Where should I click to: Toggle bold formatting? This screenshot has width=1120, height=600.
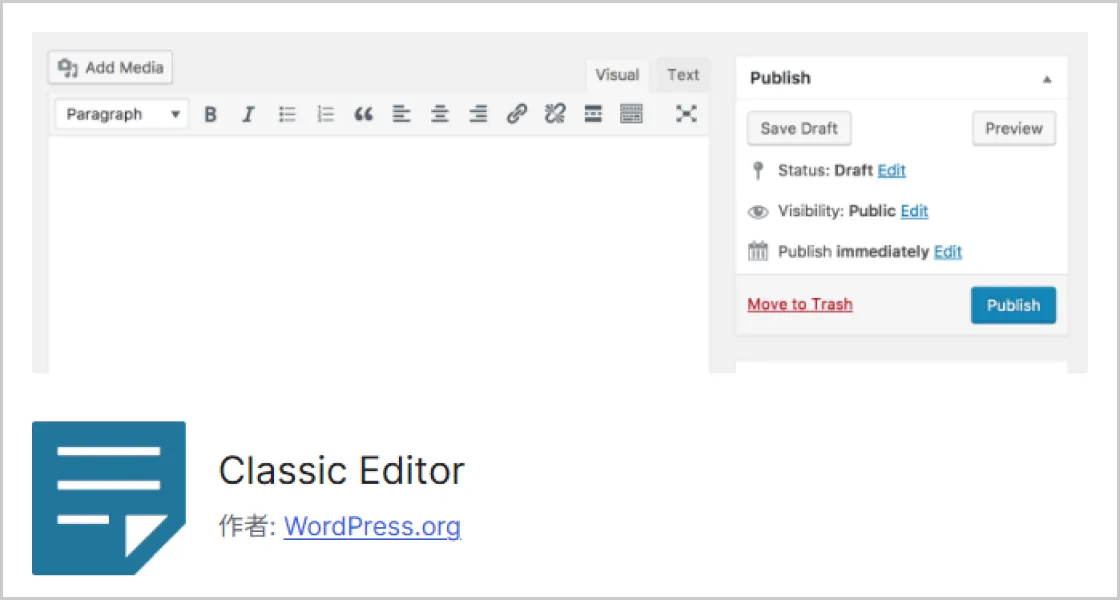point(210,114)
